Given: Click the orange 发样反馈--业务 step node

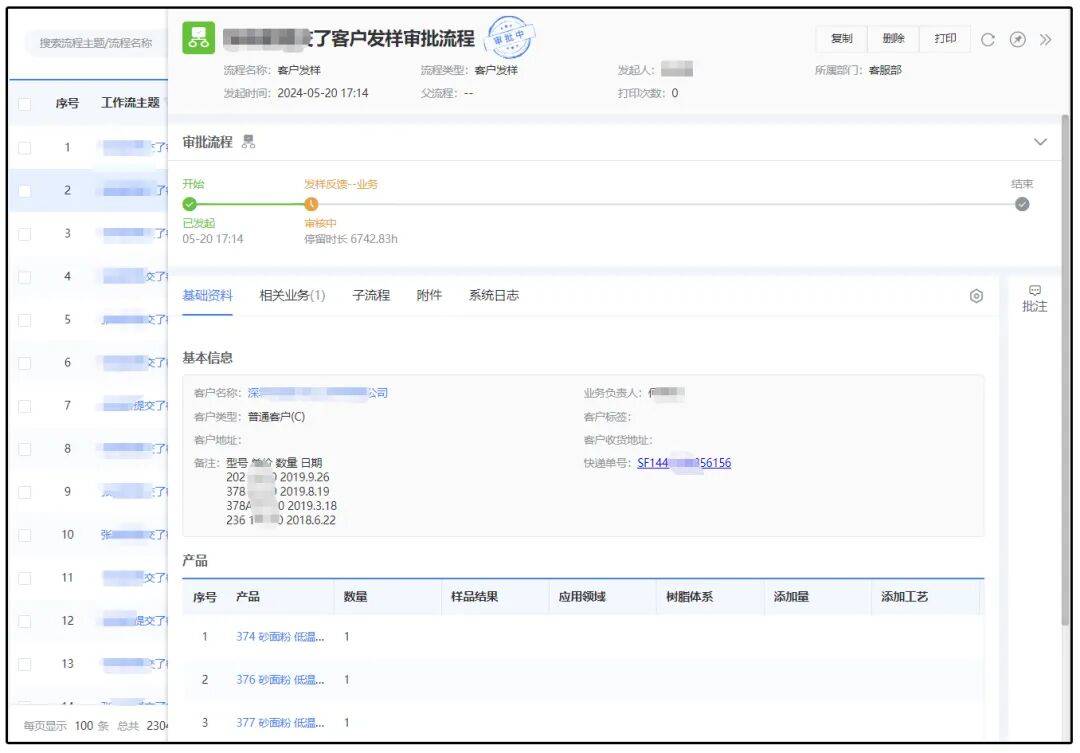Looking at the screenshot, I should pyautogui.click(x=311, y=204).
